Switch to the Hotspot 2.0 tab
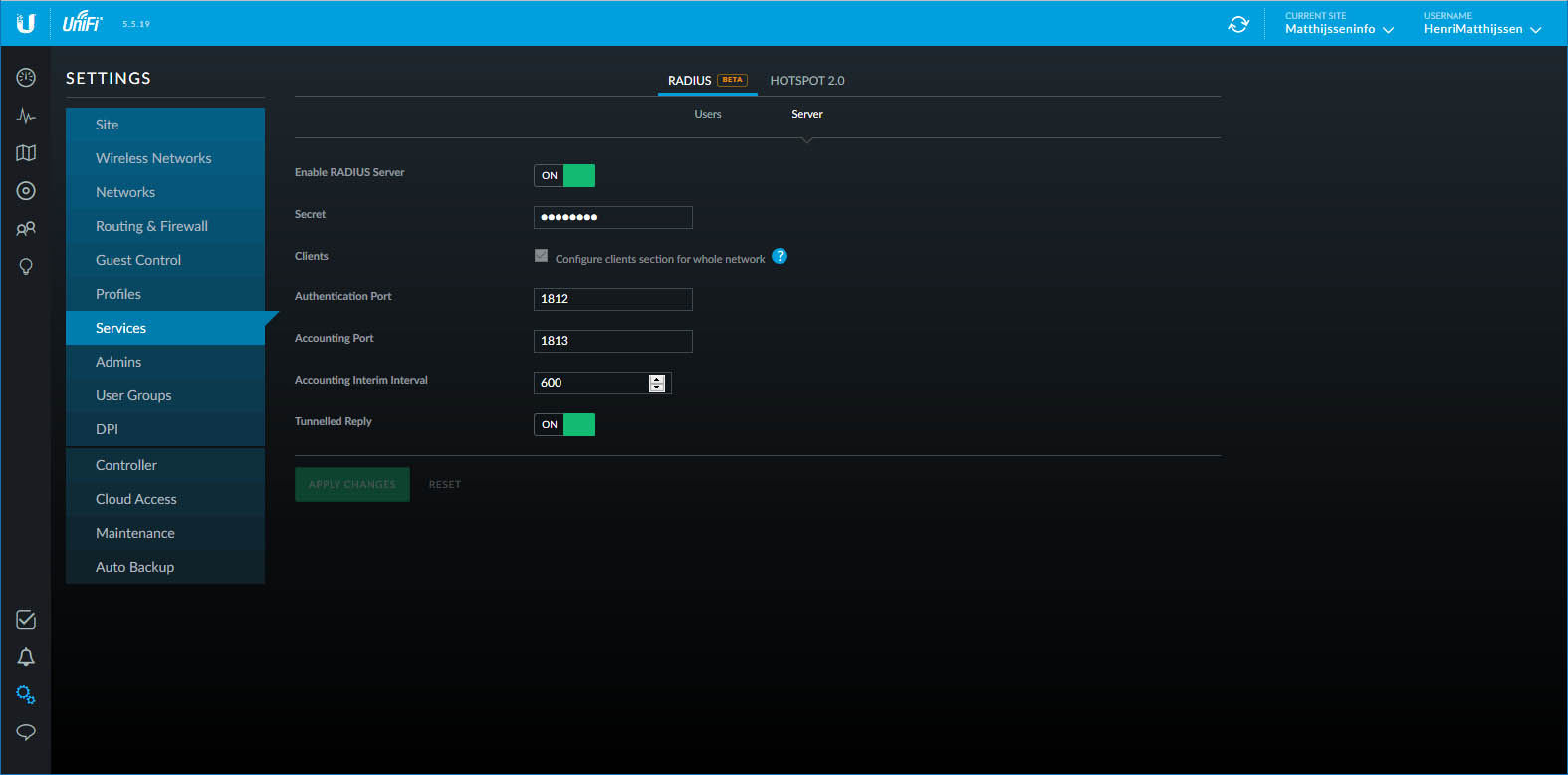The height and width of the screenshot is (775, 1568). tap(806, 81)
